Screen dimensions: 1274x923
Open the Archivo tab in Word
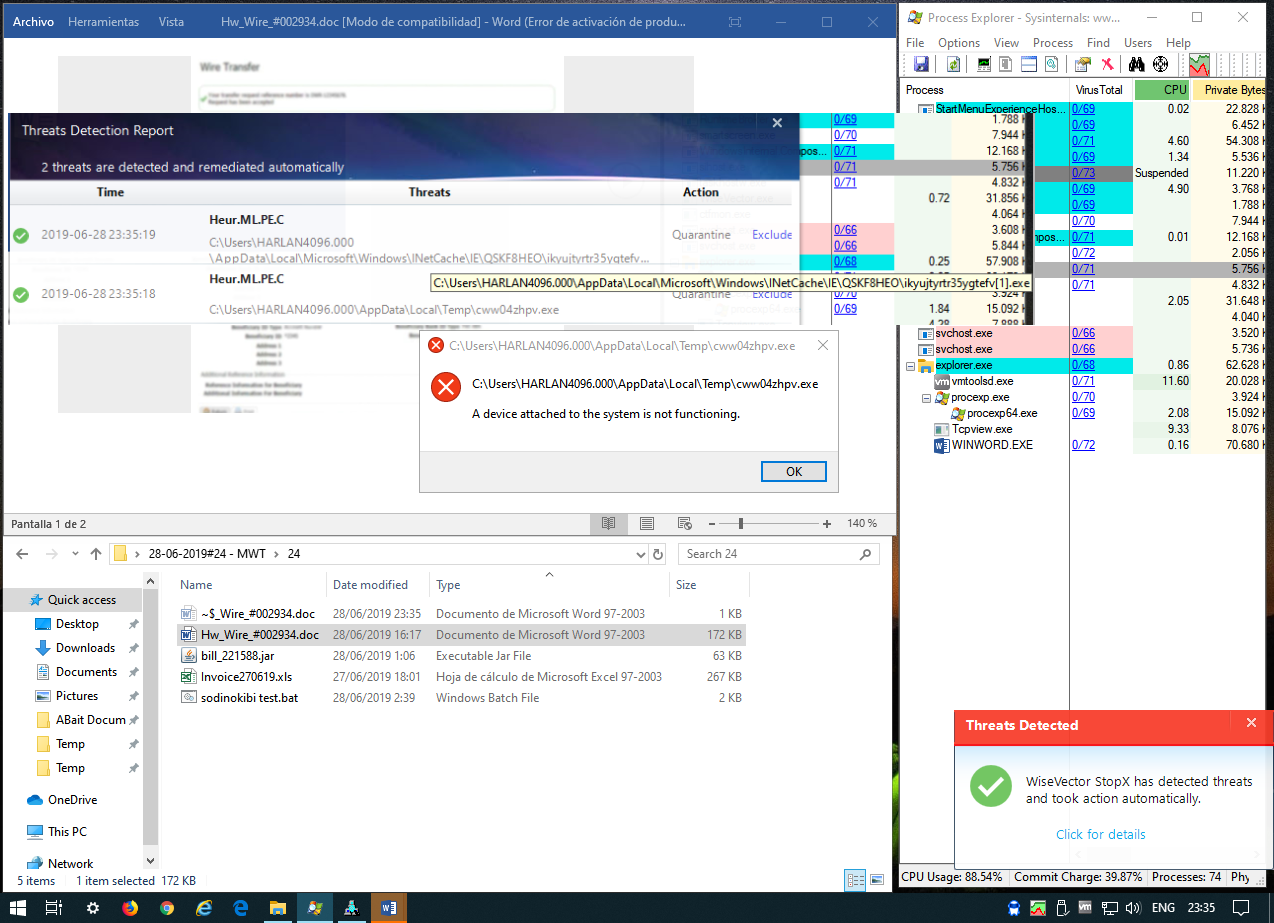click(x=33, y=22)
